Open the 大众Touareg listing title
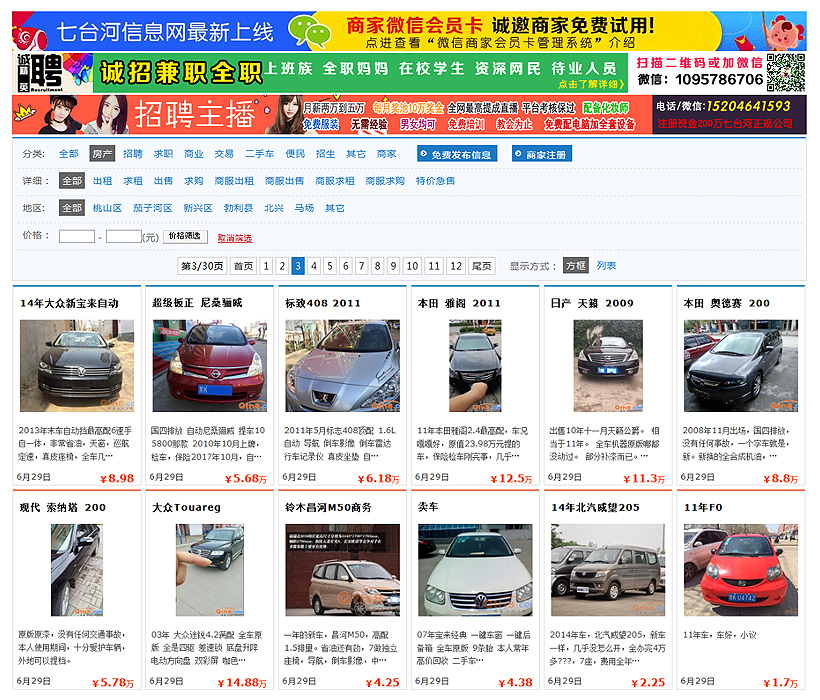Image resolution: width=820 pixels, height=700 pixels. tap(186, 507)
